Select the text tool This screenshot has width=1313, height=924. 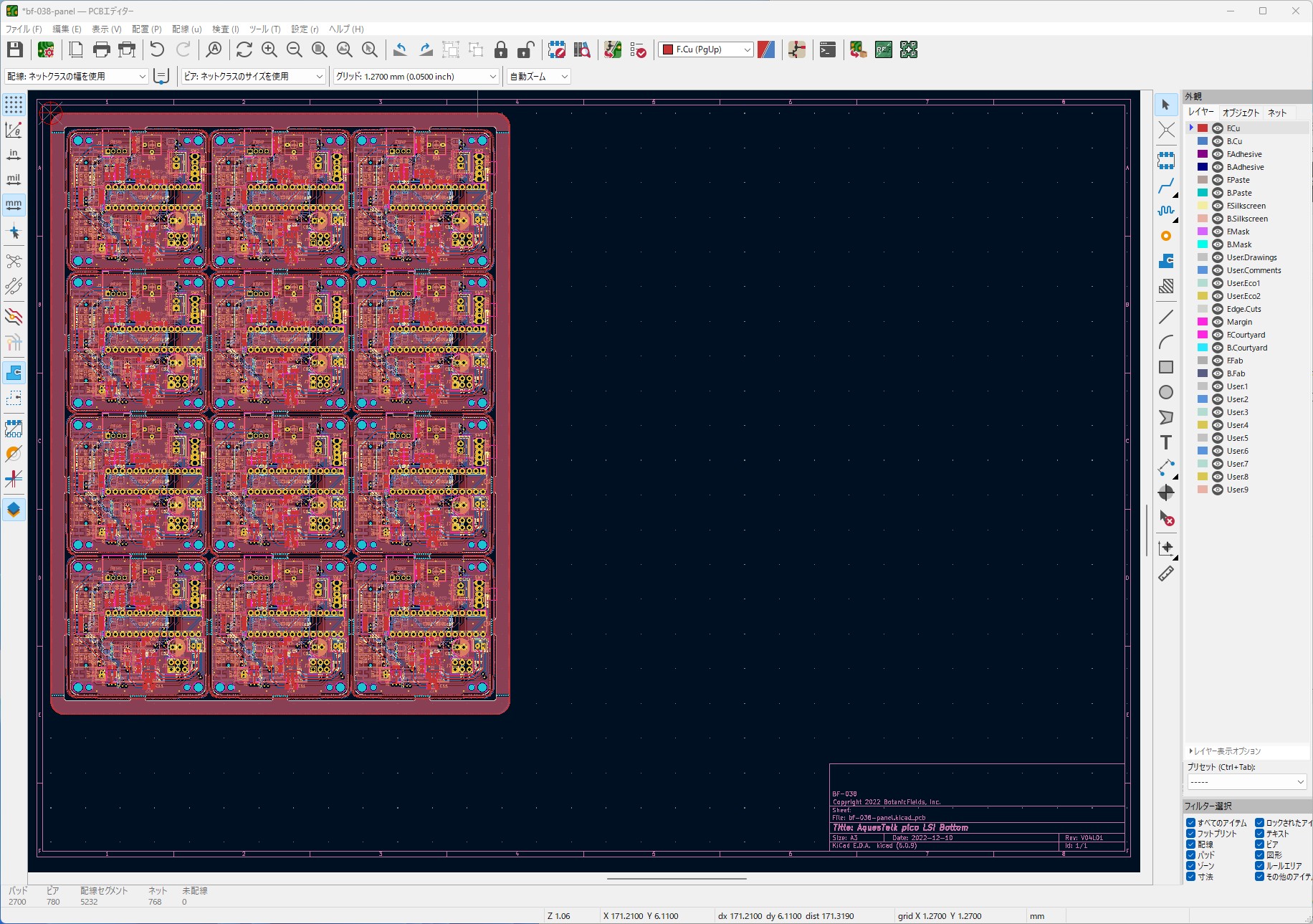click(1167, 442)
